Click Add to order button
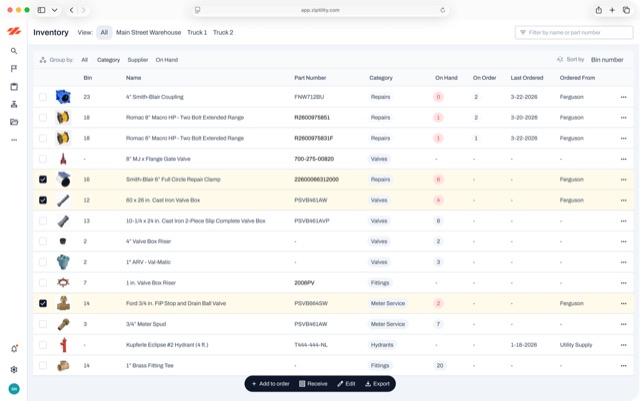Viewport: 640px width, 401px height. click(x=271, y=384)
